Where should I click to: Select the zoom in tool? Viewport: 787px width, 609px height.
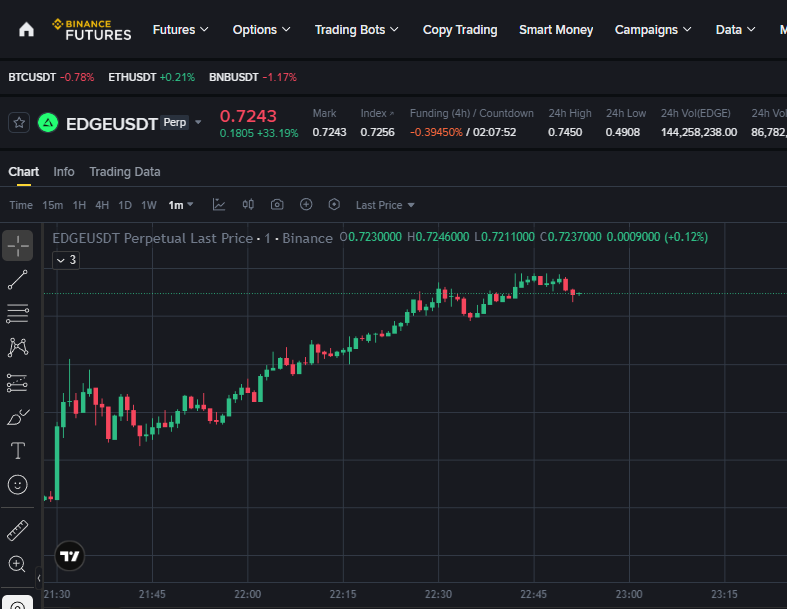18,564
